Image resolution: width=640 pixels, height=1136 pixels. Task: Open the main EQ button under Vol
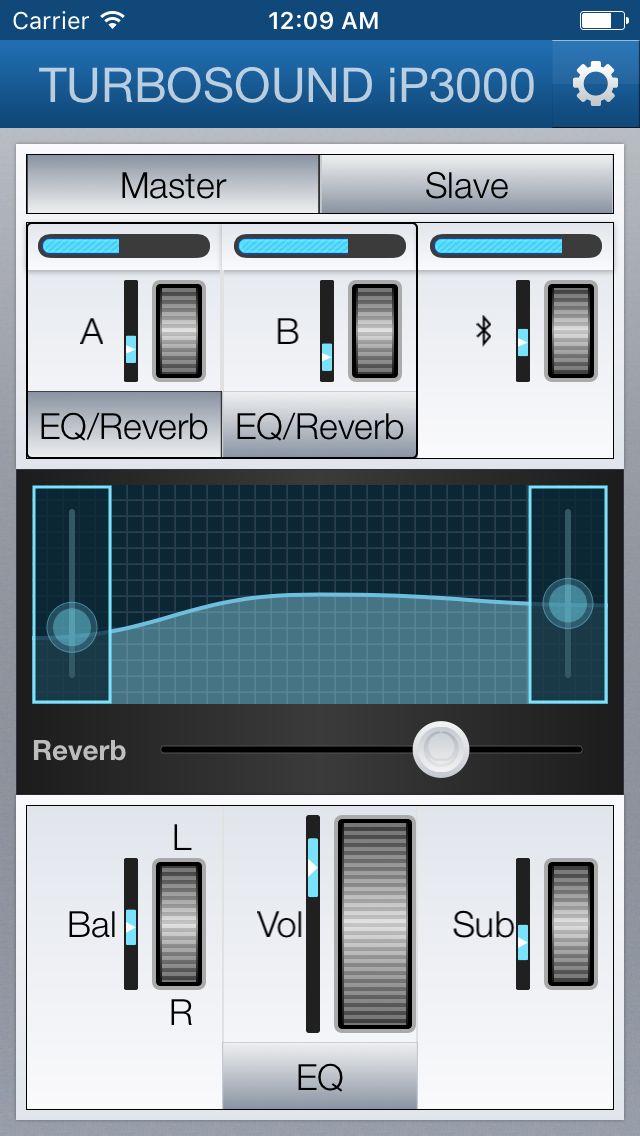pos(320,1076)
